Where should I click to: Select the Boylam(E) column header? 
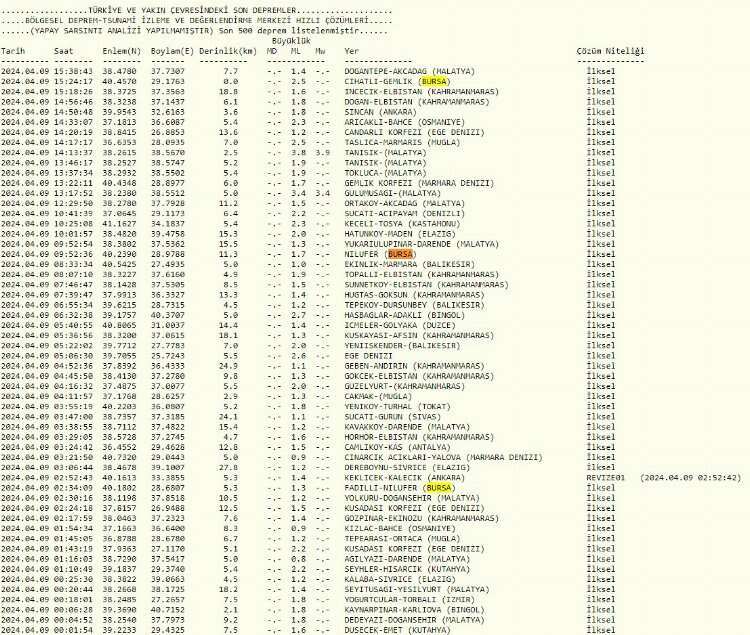coord(173,49)
